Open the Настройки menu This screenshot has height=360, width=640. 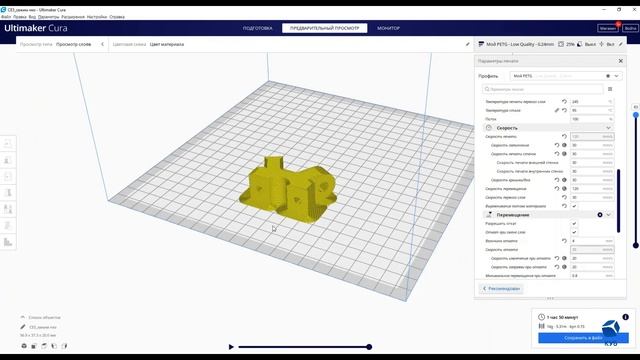pos(97,17)
